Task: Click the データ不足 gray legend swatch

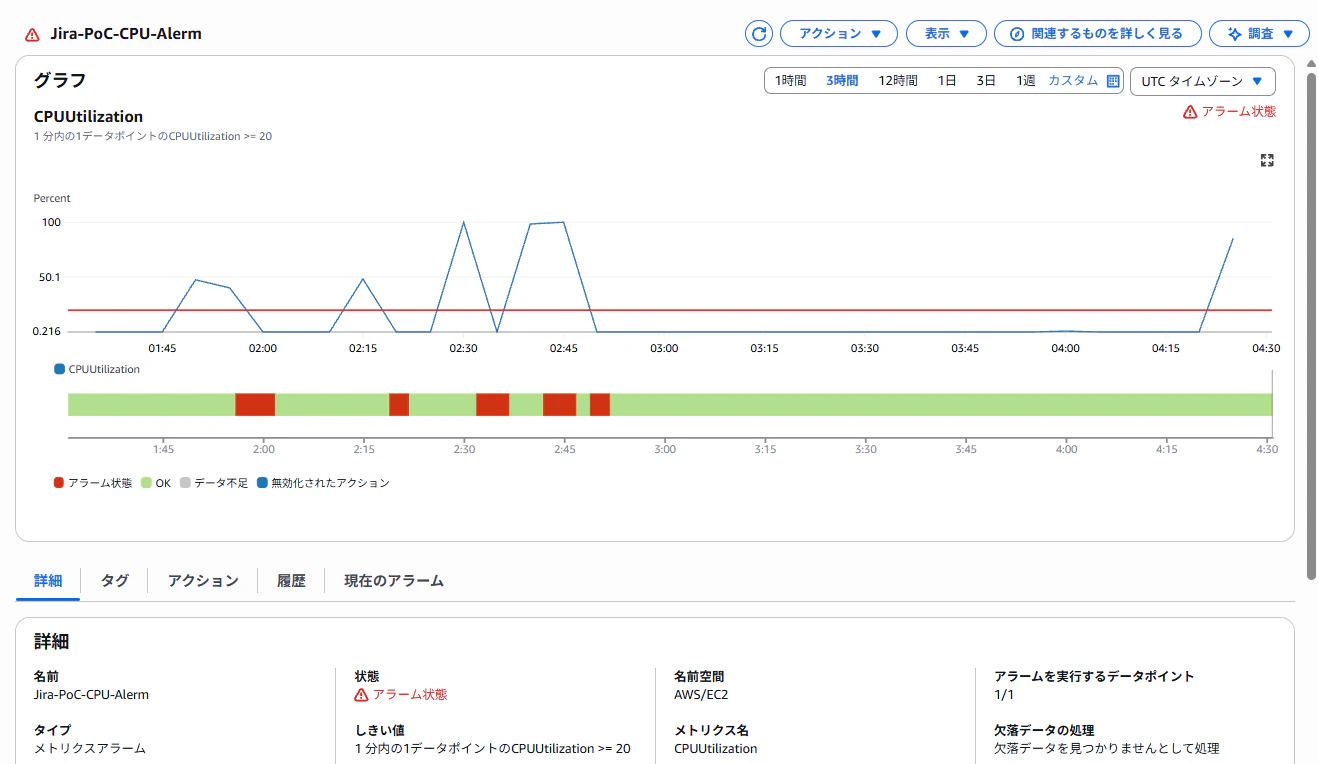Action: [x=184, y=483]
